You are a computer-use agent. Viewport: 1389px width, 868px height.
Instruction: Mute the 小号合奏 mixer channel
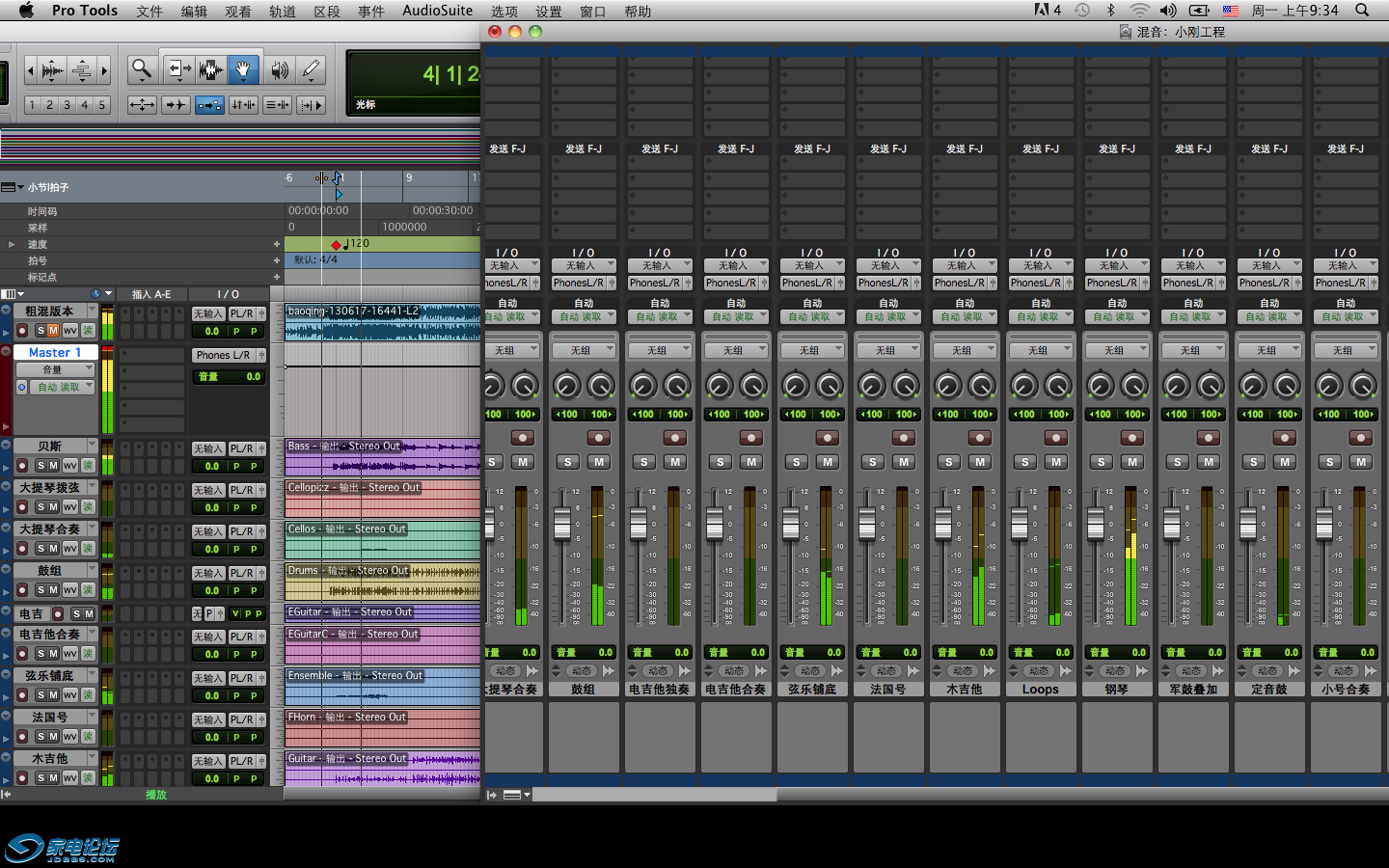[x=1361, y=462]
